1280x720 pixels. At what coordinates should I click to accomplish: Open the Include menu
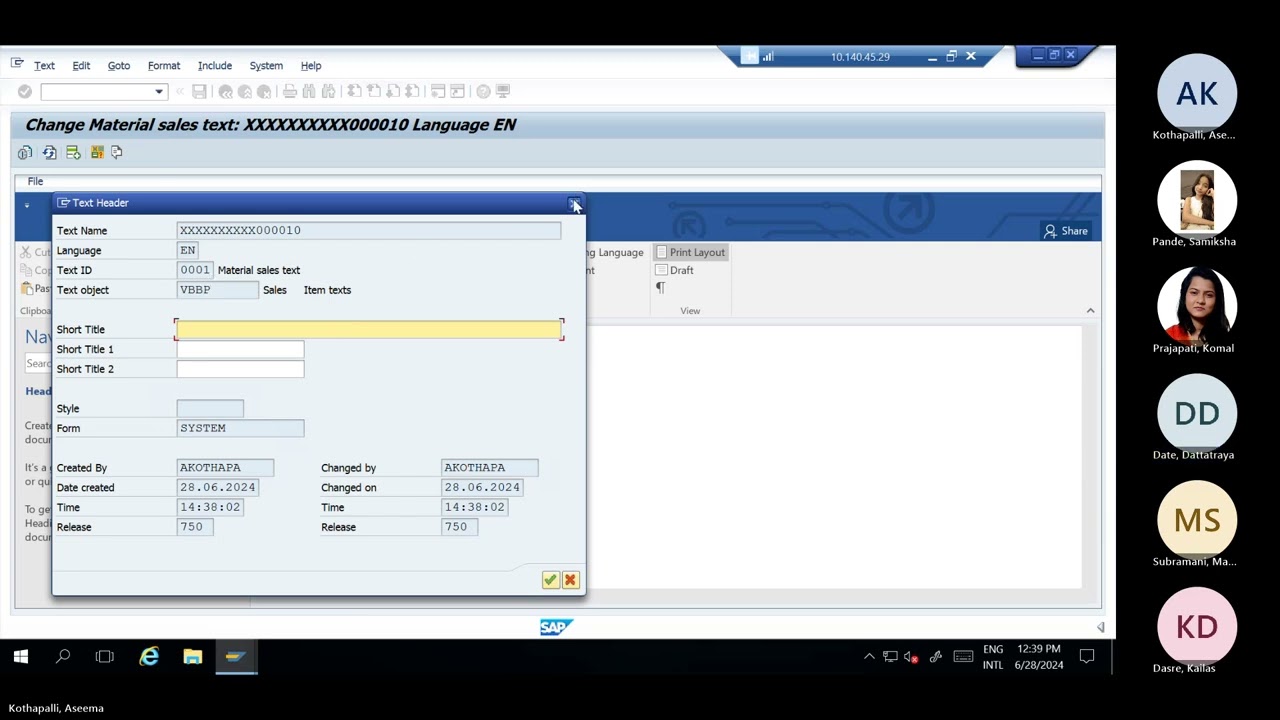point(214,65)
